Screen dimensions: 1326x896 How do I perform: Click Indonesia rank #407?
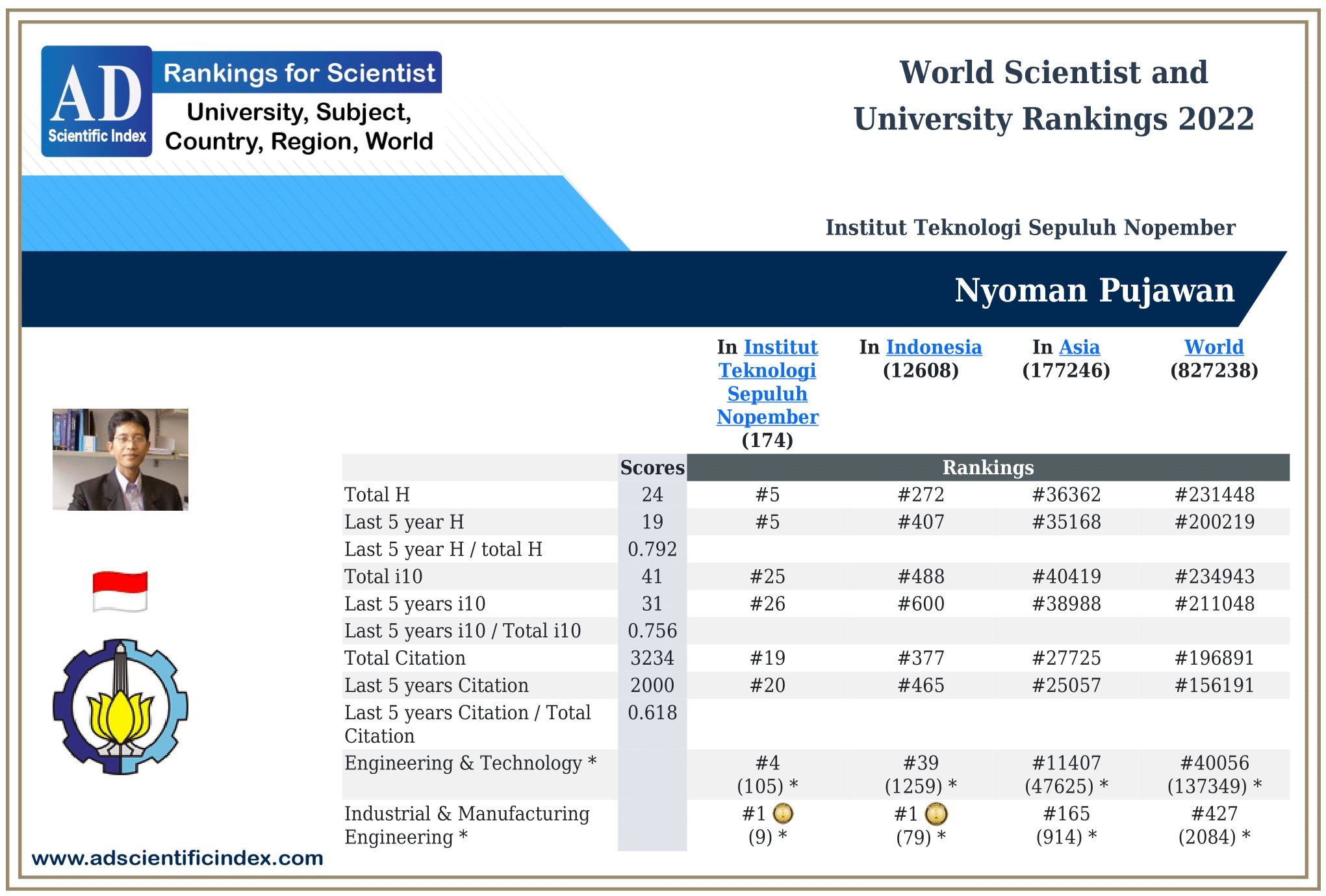[x=921, y=522]
